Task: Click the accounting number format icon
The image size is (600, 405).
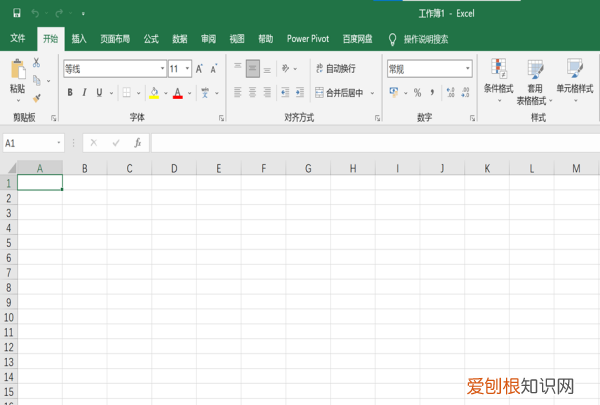Action: [x=394, y=92]
